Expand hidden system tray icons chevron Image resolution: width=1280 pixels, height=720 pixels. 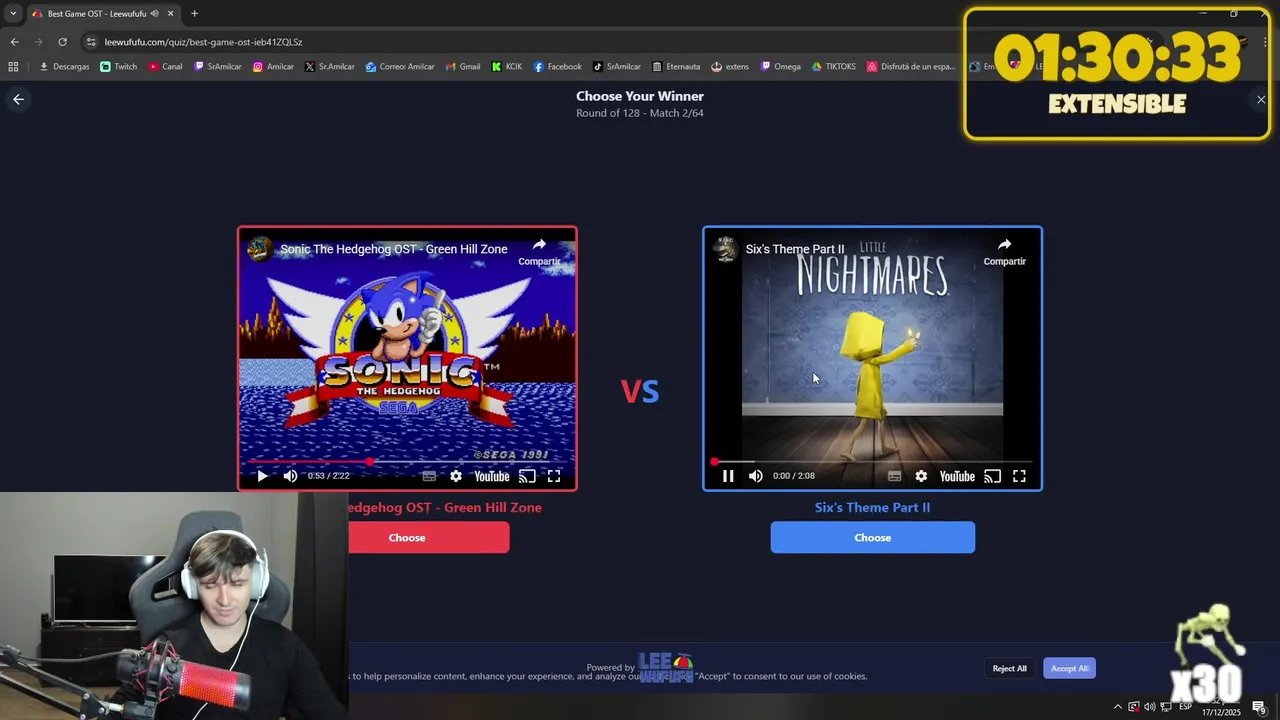tap(1118, 707)
